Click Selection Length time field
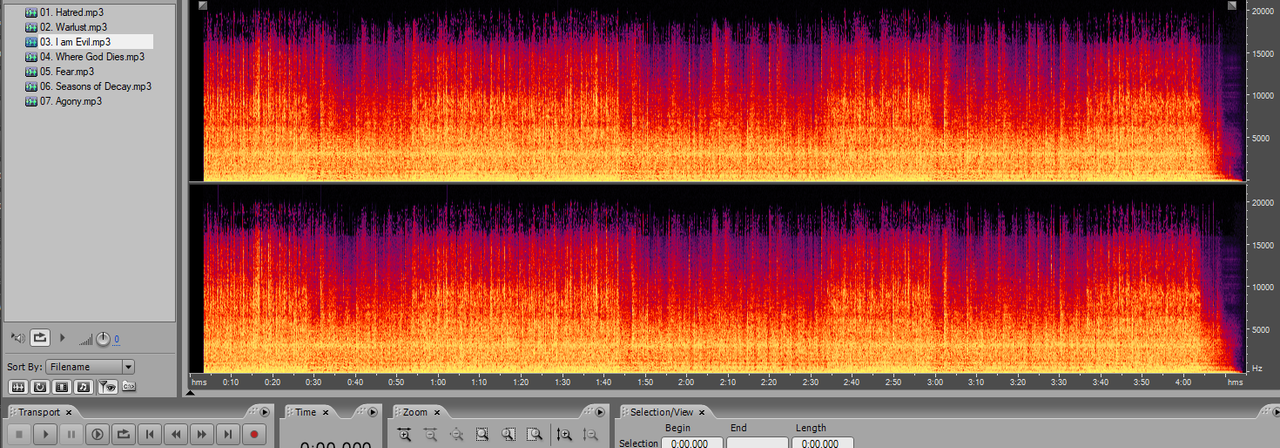The width and height of the screenshot is (1280, 448). 822,443
